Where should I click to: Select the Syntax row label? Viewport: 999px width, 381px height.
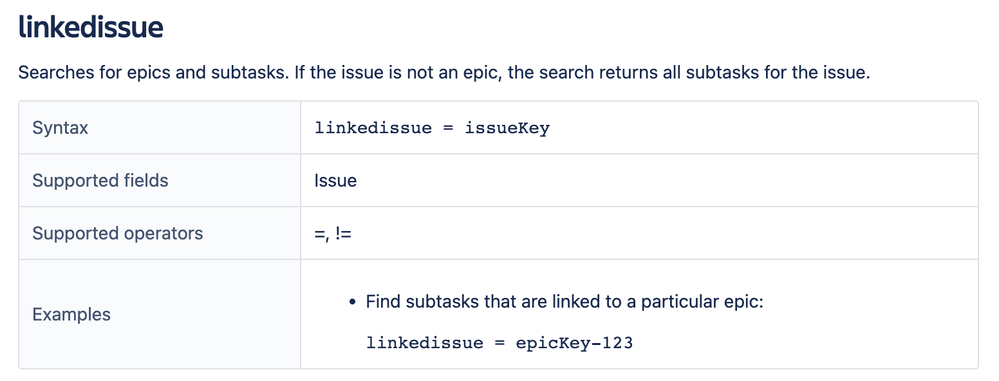[x=61, y=128]
